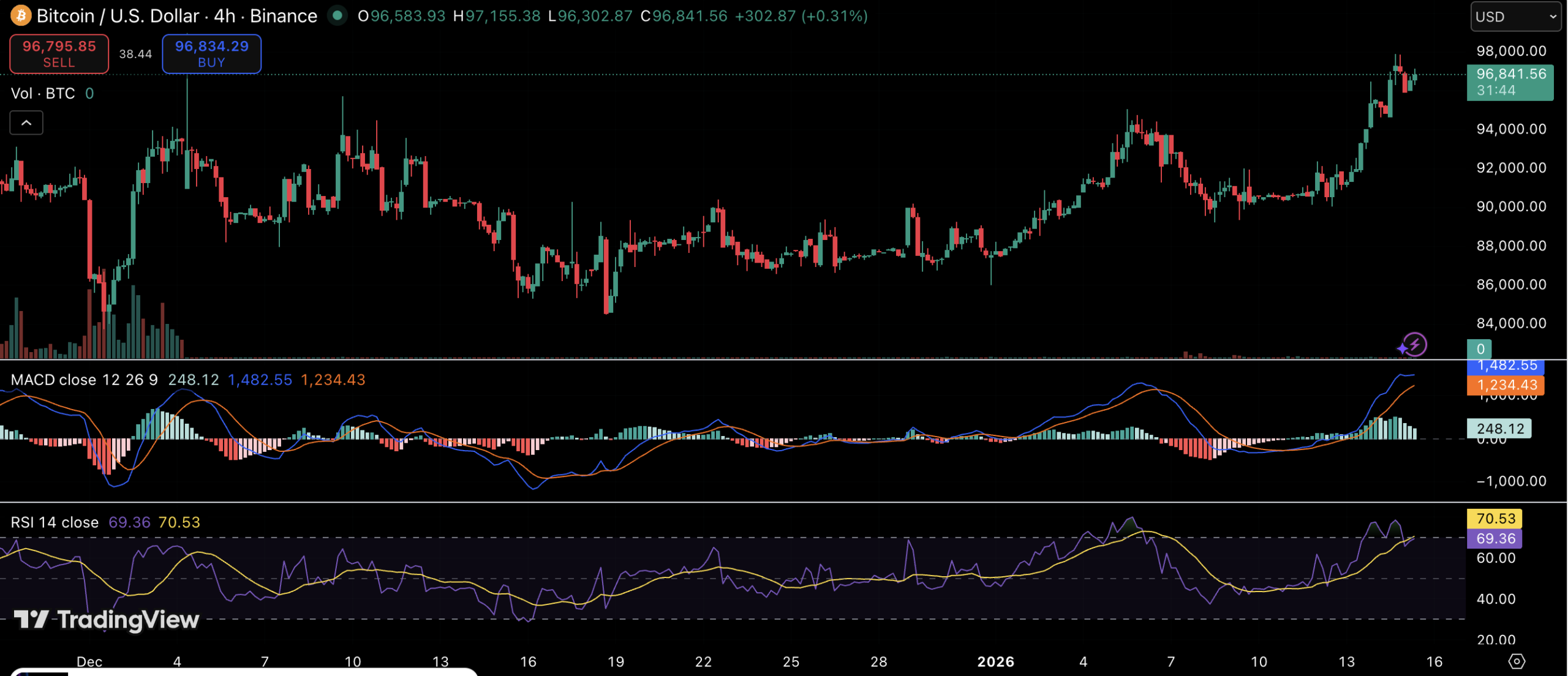Click the 96,795.85 SELL button
This screenshot has width=1568, height=676.
click(59, 54)
